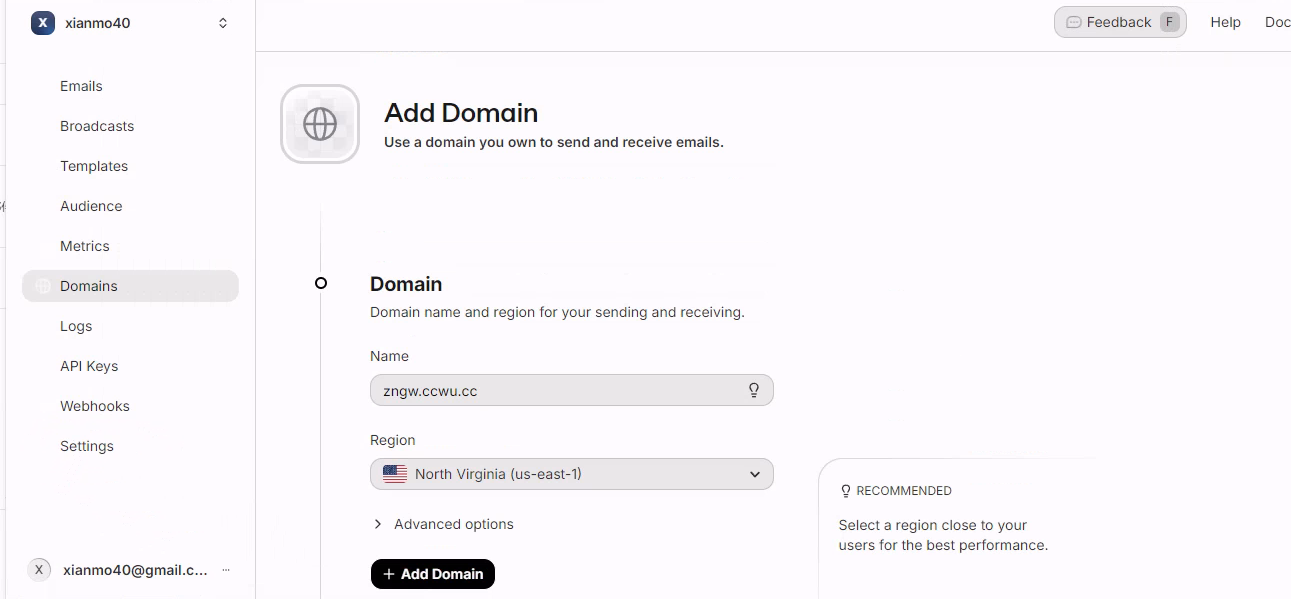The height and width of the screenshot is (599, 1291).
Task: Open the three-dot account menu
Action: coord(226,570)
